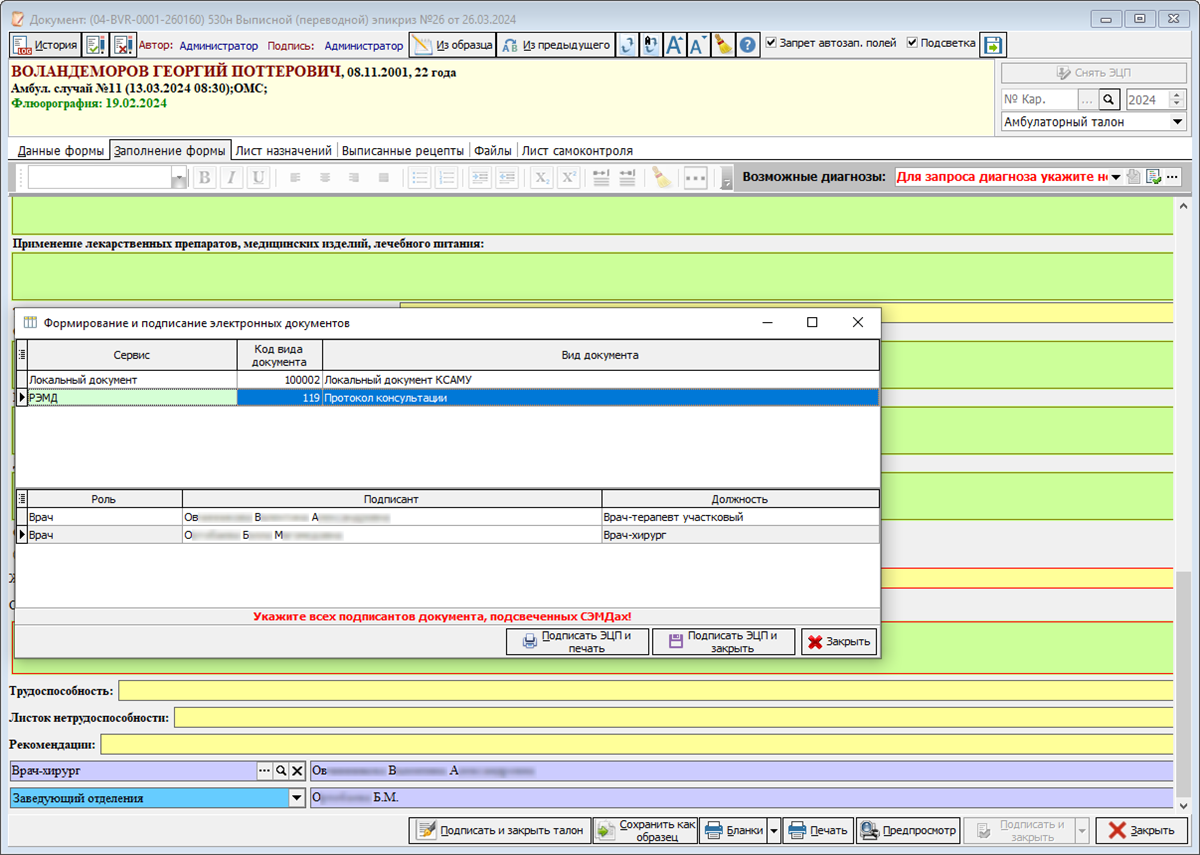
Task: Switch to the Лист назначений tab
Action: tap(283, 150)
